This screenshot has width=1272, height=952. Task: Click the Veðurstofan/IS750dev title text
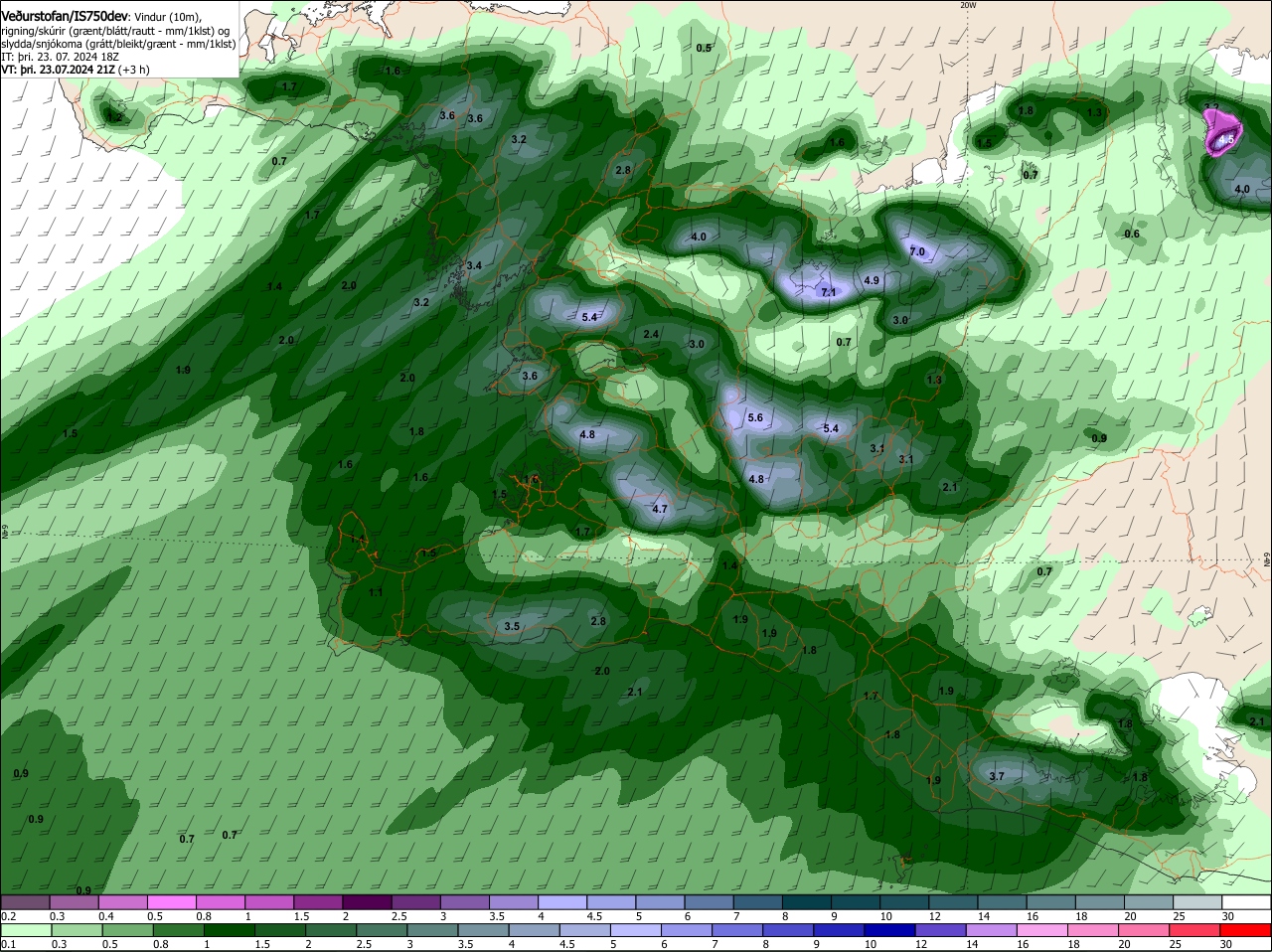(65, 15)
